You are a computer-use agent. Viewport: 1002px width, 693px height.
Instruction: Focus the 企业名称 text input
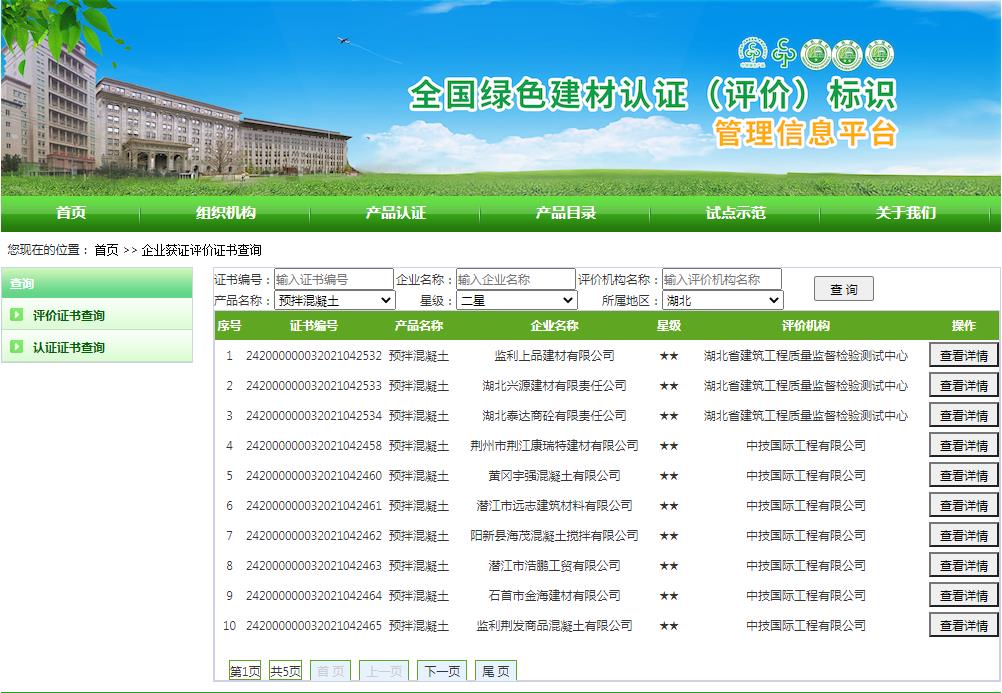coord(516,279)
